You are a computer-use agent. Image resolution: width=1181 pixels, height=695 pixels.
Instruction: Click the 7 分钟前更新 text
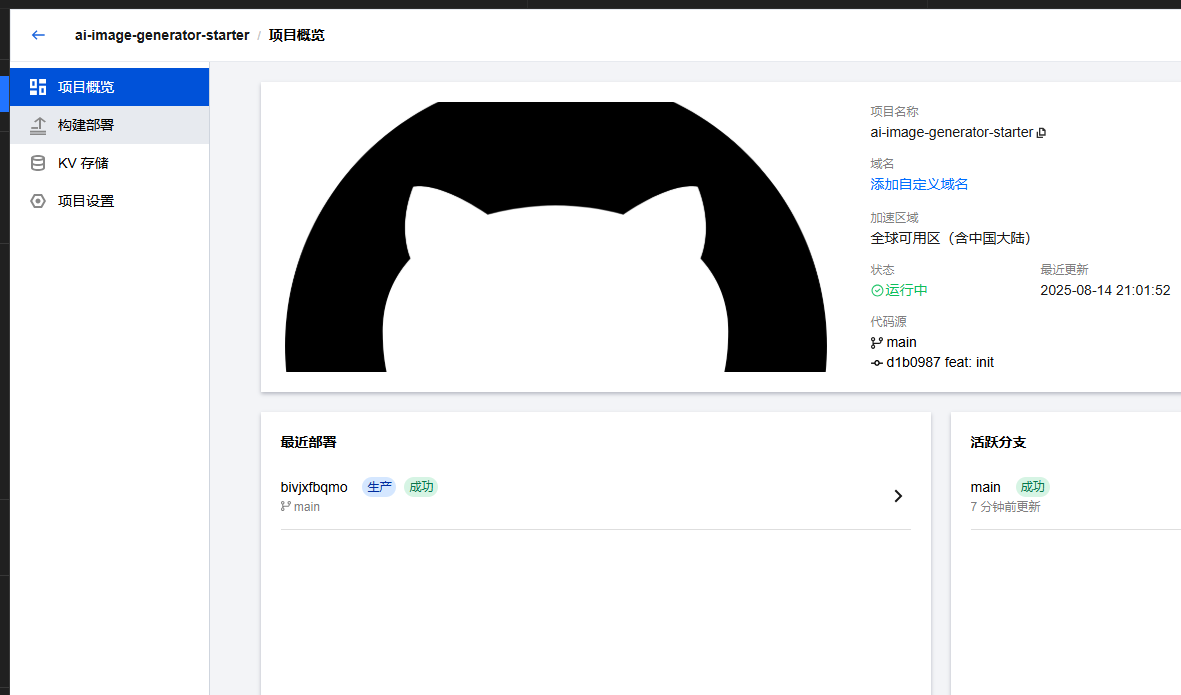click(1005, 507)
